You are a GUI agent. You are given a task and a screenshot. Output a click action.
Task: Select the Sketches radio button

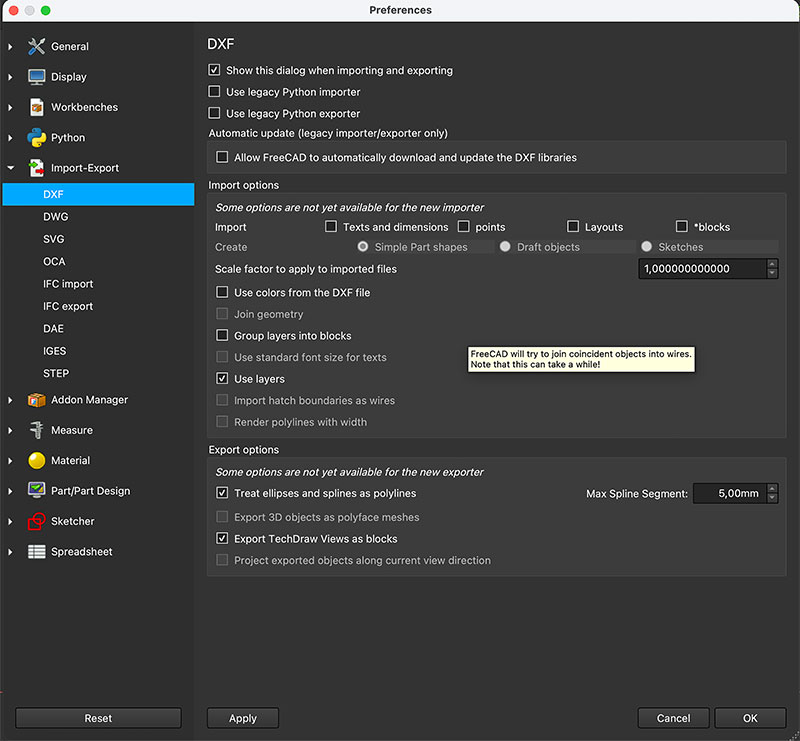646,247
